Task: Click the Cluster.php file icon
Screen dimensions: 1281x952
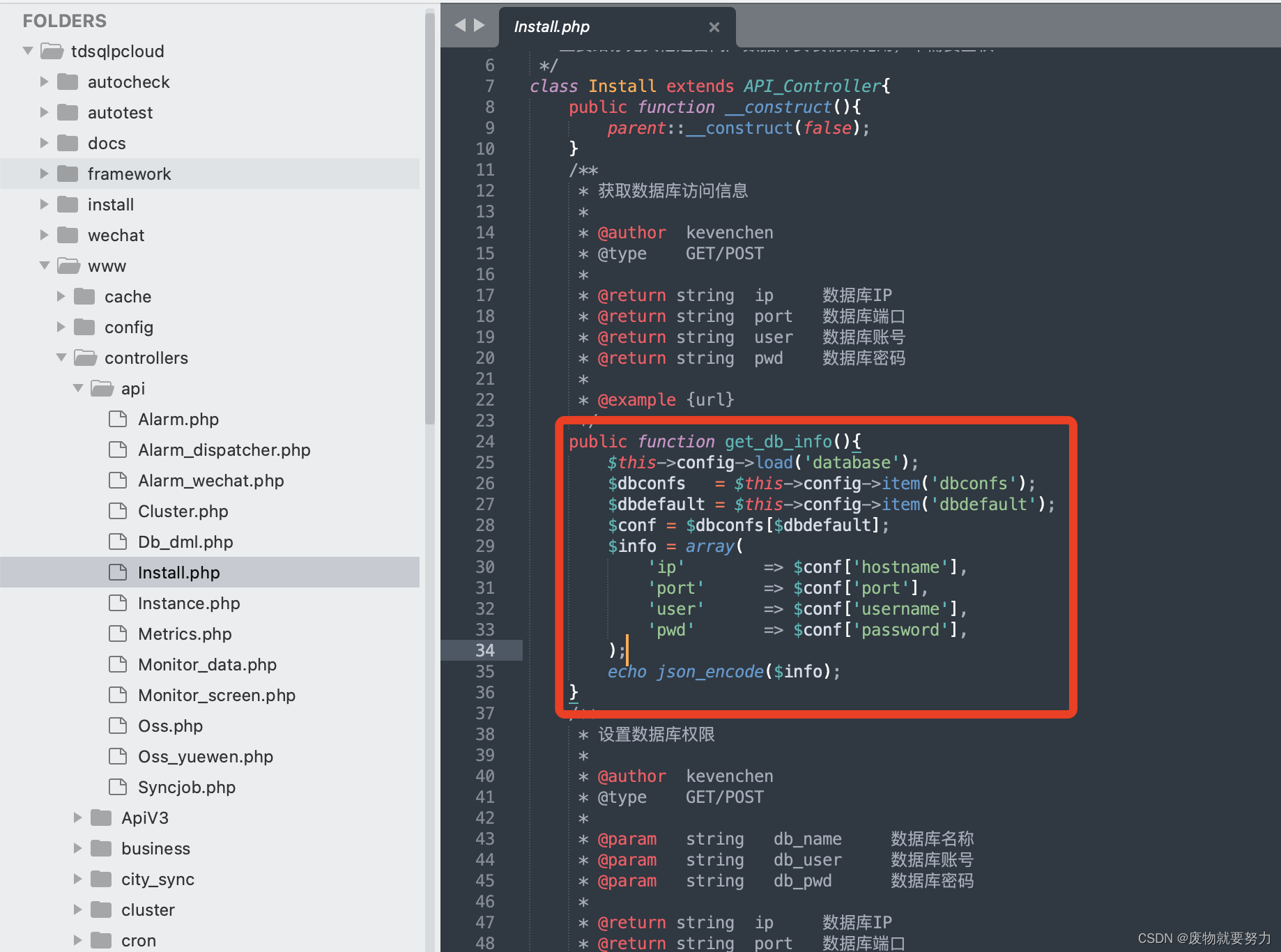Action: [118, 511]
